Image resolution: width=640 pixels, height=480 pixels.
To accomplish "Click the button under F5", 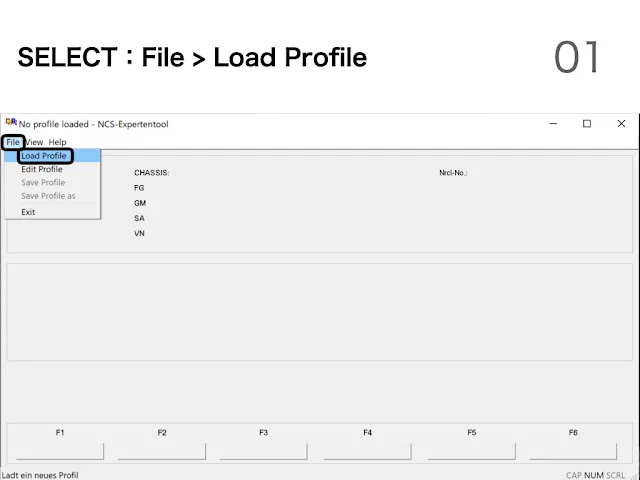I will (x=471, y=451).
